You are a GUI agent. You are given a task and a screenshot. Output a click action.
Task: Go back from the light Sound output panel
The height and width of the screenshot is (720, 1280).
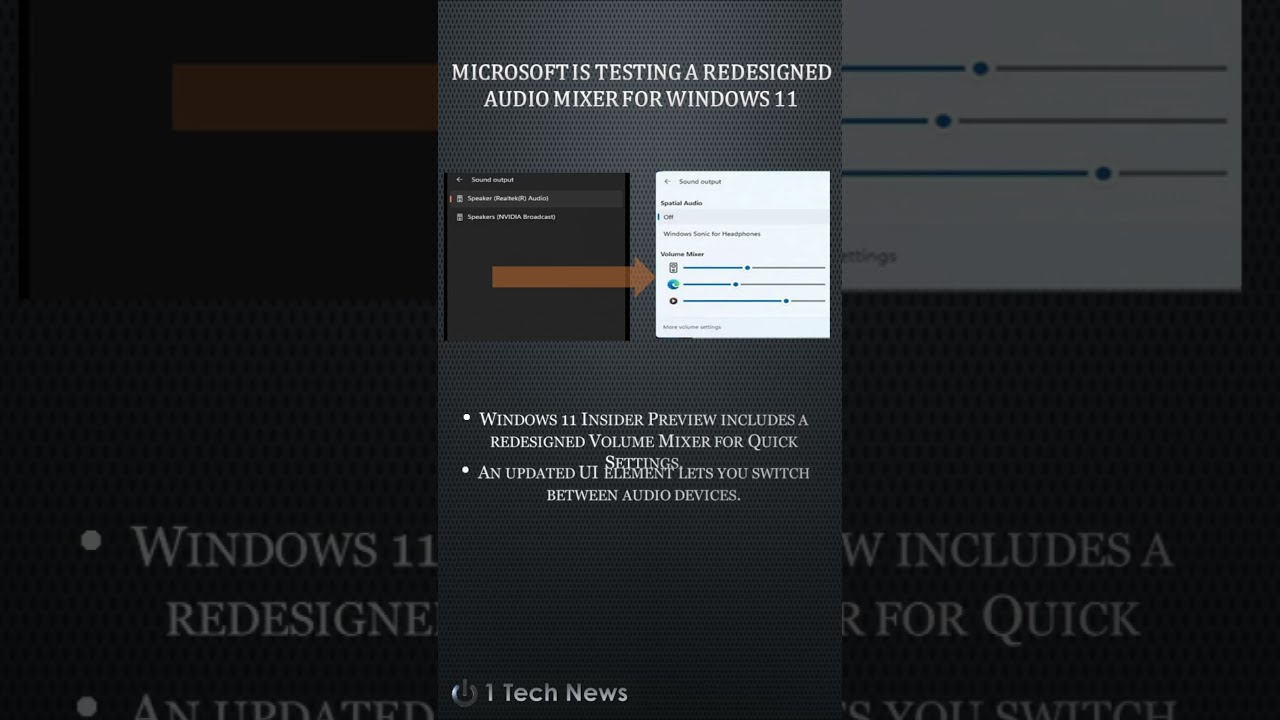click(667, 182)
